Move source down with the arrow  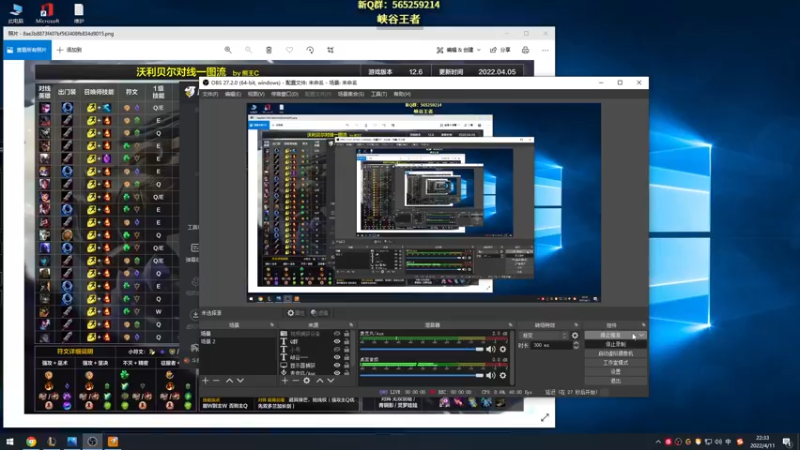tap(331, 381)
